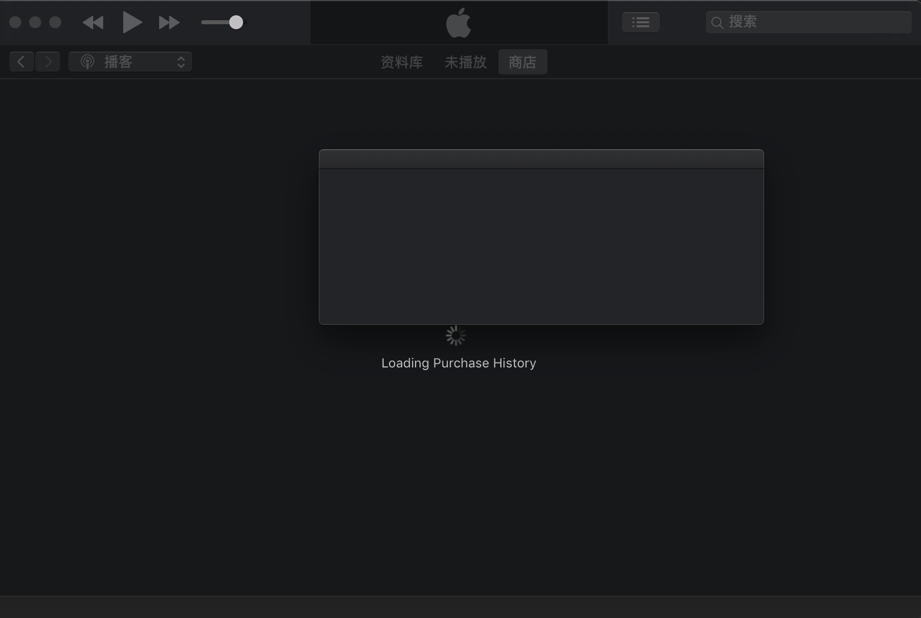This screenshot has width=921, height=618.
Task: Click the rewind previous track button
Action: click(93, 22)
